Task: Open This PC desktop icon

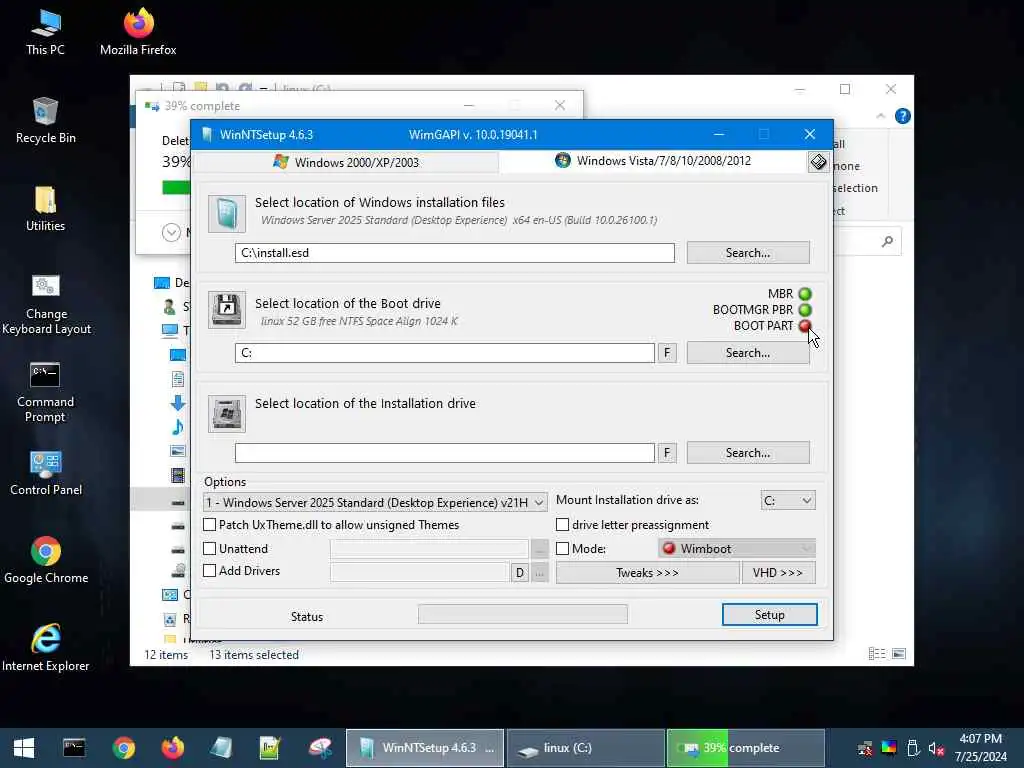Action: (45, 31)
